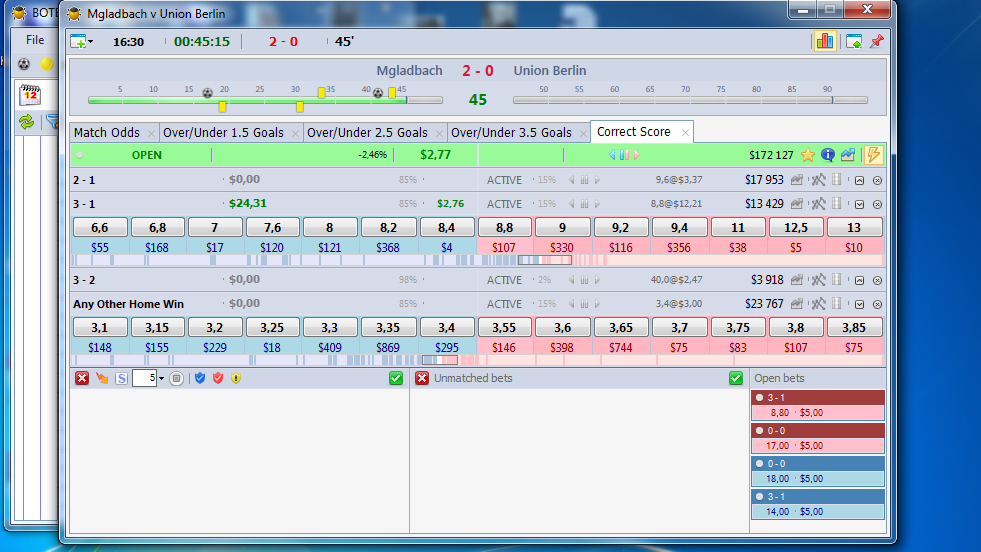Viewport: 981px width, 552px height.
Task: Click the 3 - 1 price ladder strip
Action: 477,260
